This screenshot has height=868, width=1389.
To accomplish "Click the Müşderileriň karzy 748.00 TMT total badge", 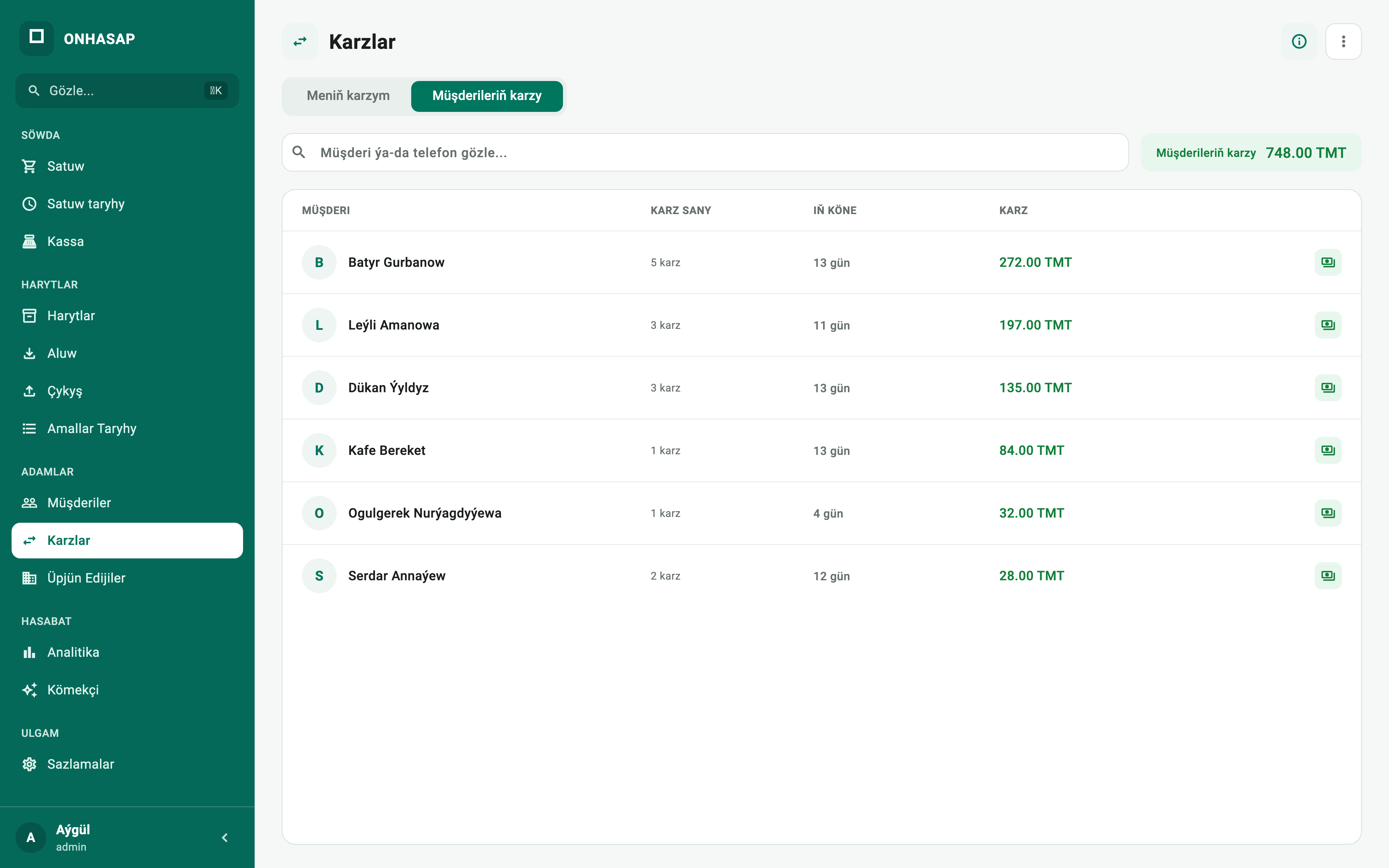I will click(1251, 153).
